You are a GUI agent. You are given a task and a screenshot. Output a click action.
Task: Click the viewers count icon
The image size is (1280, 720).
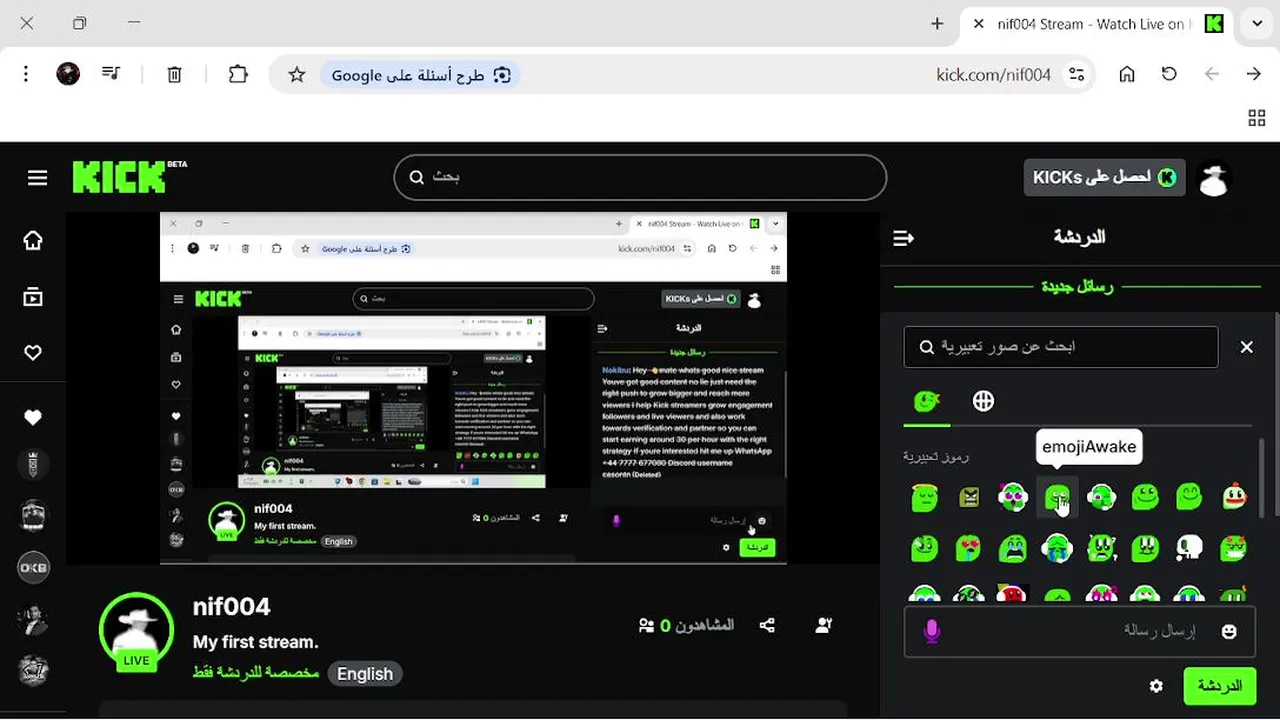(647, 625)
